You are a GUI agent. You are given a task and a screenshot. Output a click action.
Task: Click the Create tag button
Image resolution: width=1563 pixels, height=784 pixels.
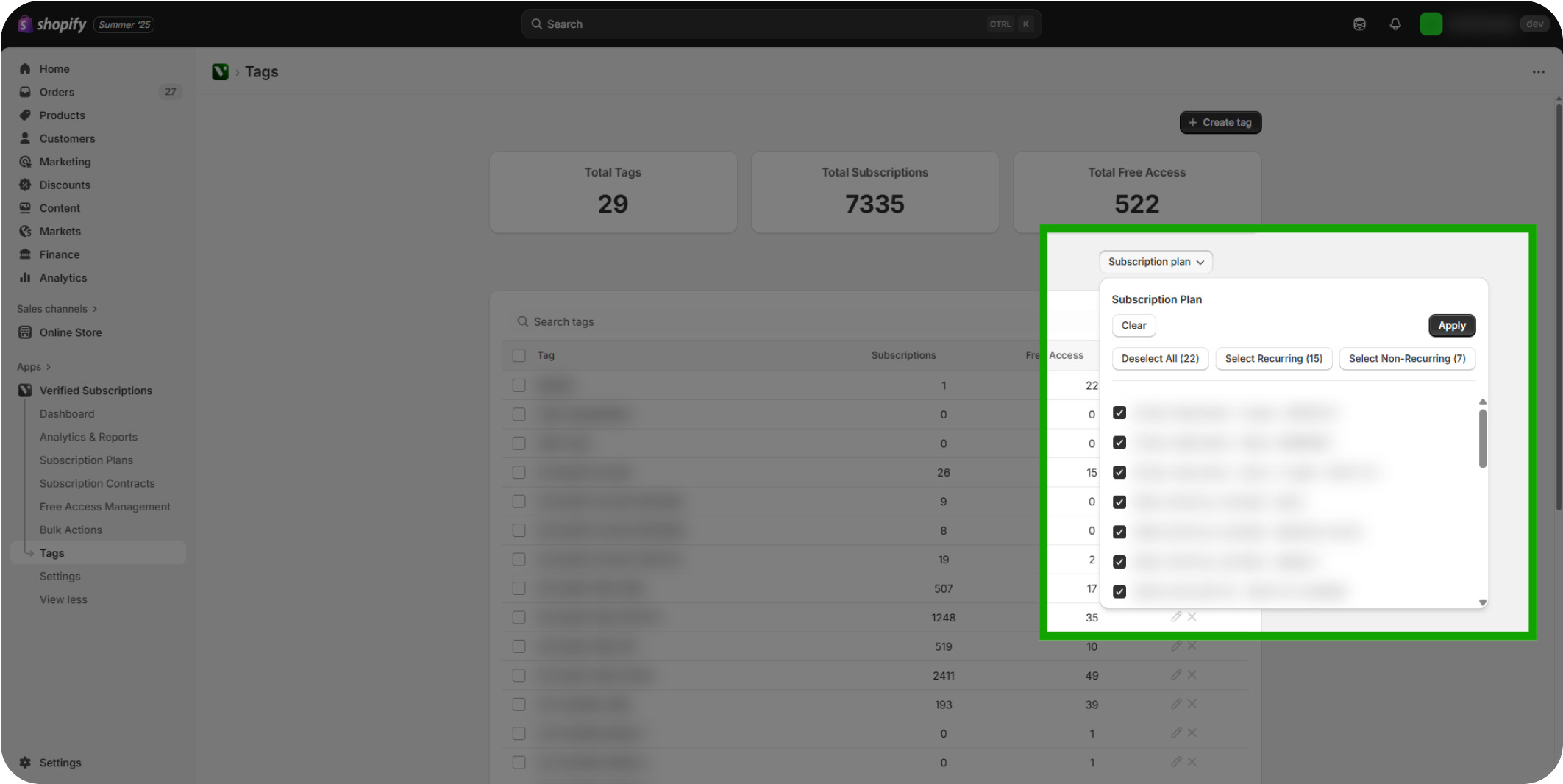click(1220, 123)
